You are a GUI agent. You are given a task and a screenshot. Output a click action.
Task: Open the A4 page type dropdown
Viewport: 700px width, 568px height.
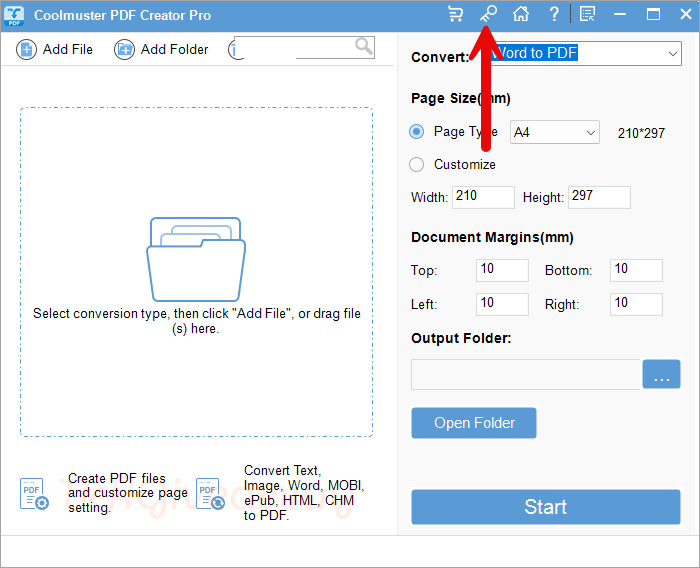(x=554, y=132)
